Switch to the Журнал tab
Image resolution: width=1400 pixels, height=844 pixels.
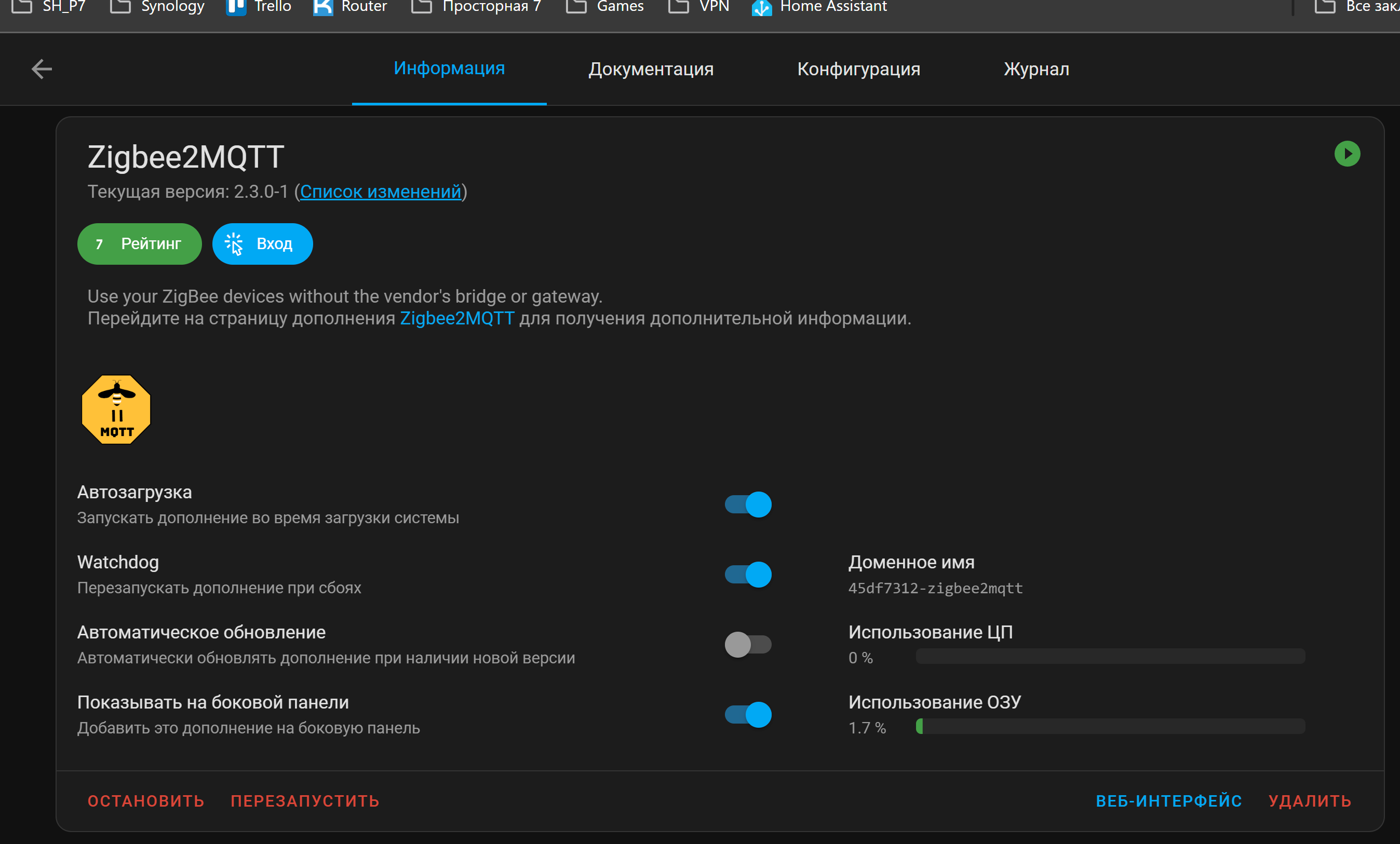pyautogui.click(x=1036, y=69)
